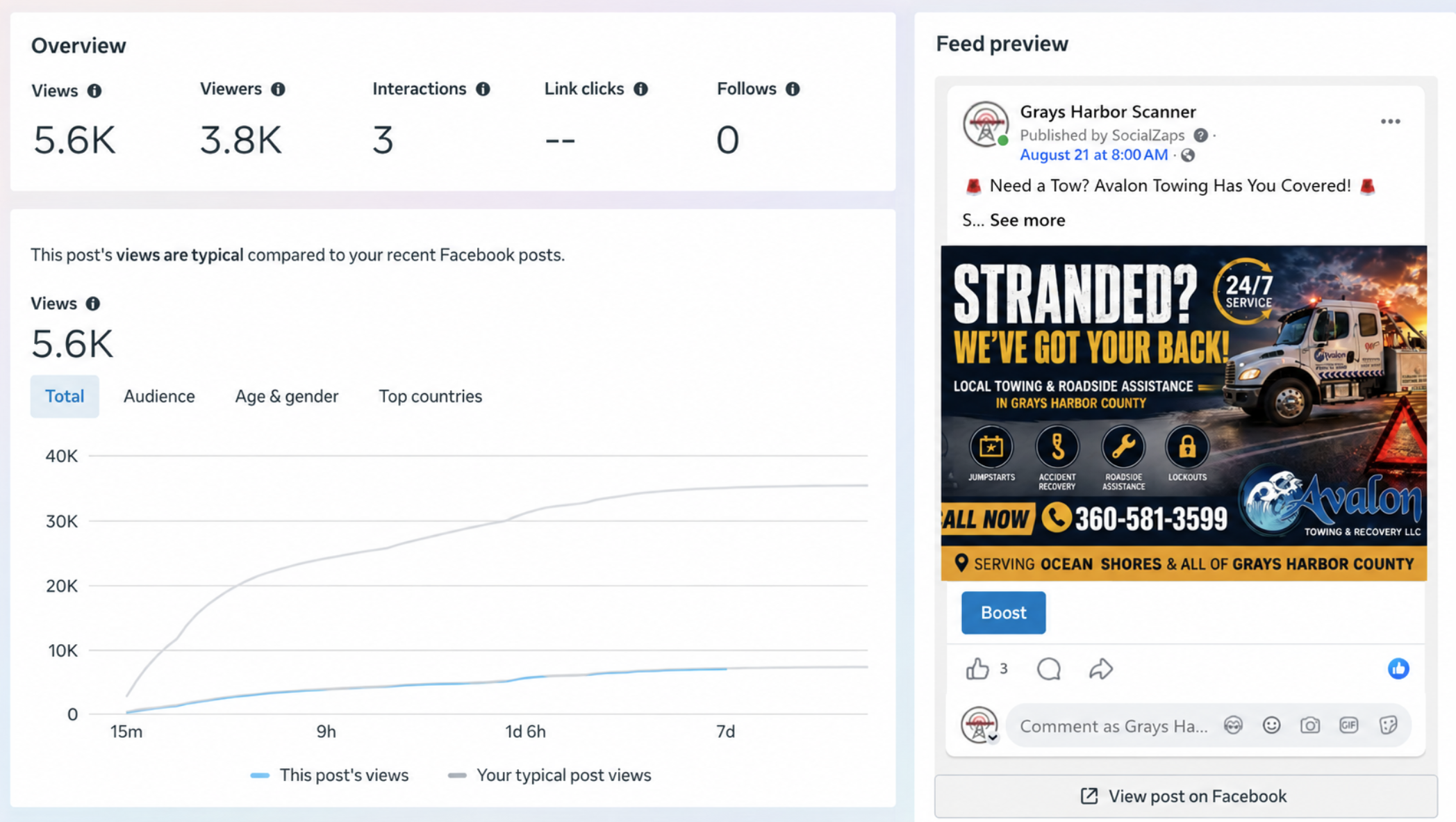Click the share arrow icon

click(1101, 669)
